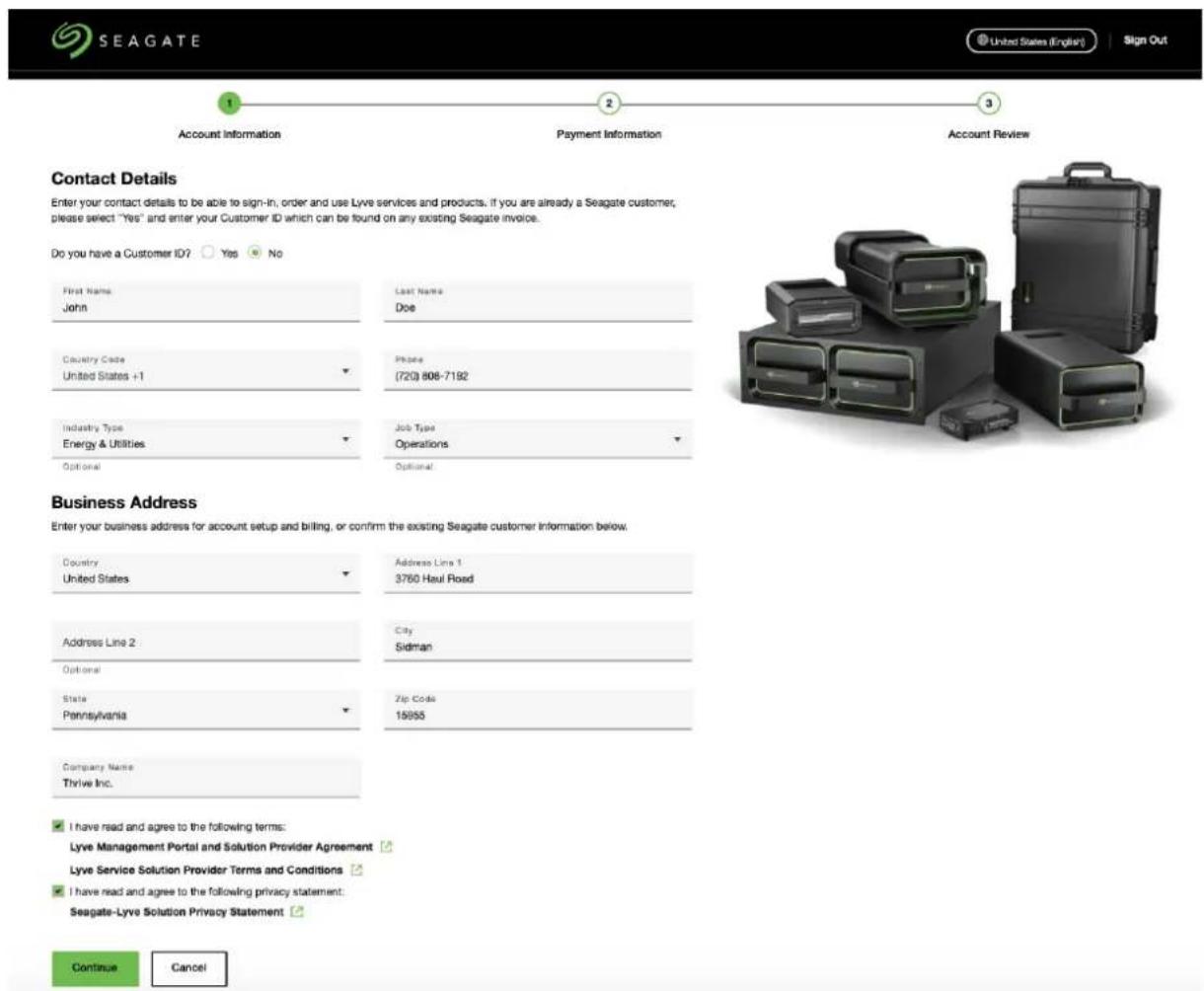Click the Zip Code field
1204x991 pixels.
click(538, 709)
